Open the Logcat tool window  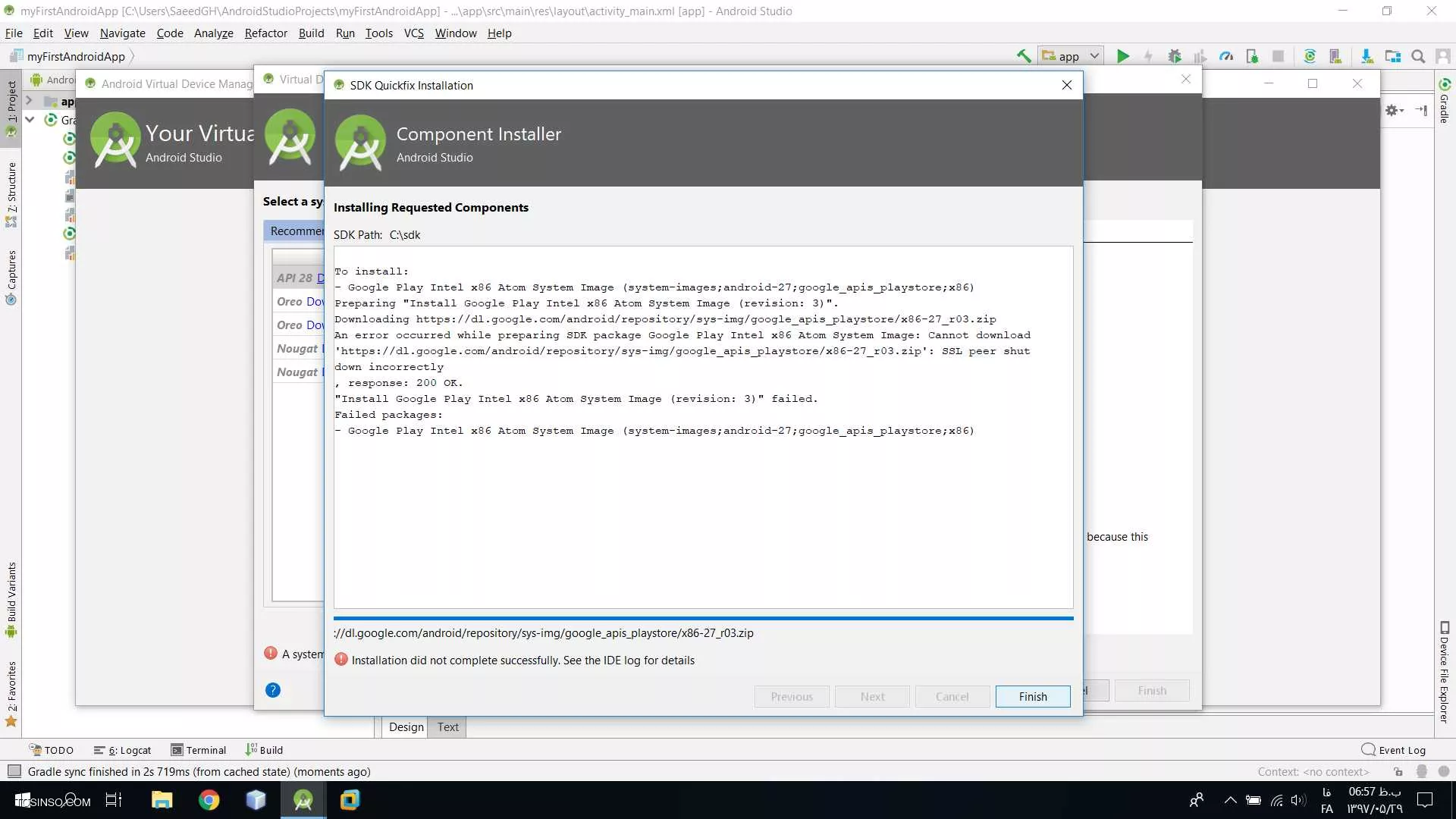coord(122,750)
